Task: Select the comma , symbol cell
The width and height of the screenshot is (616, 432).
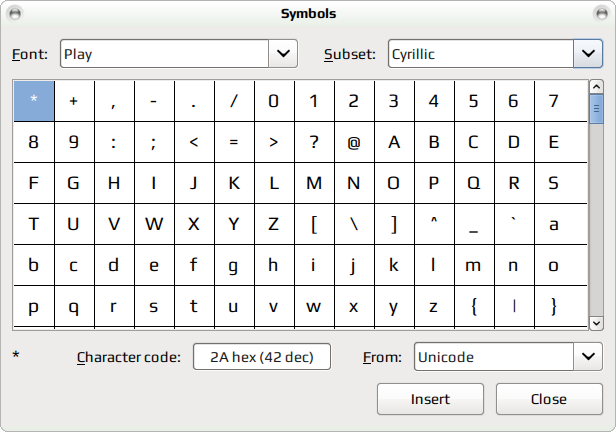Action: (114, 101)
